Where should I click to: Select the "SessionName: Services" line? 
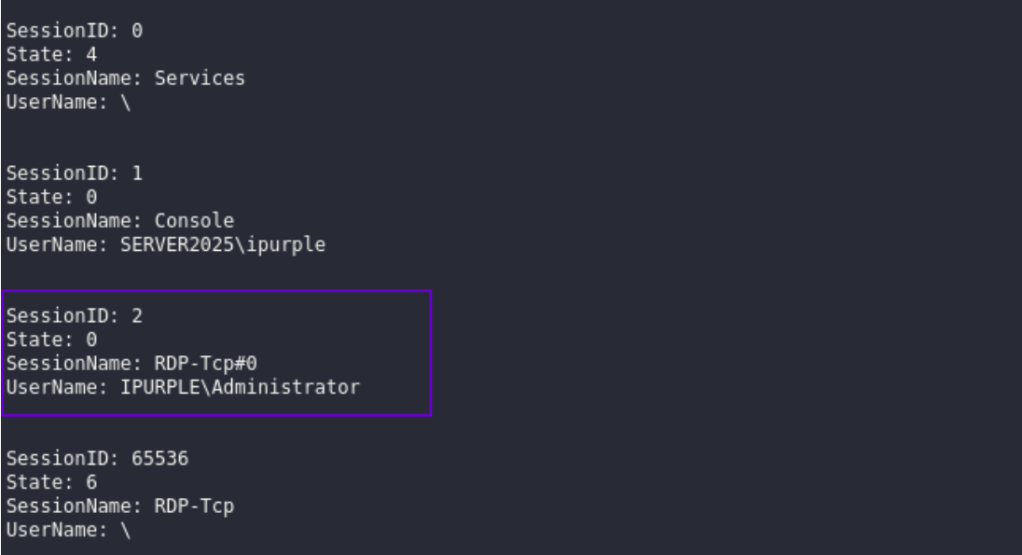[125, 78]
